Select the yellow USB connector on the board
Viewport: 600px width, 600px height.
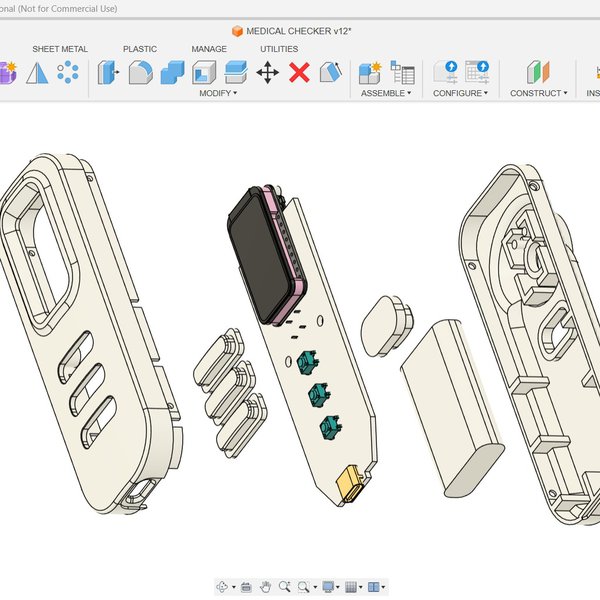pyautogui.click(x=350, y=484)
